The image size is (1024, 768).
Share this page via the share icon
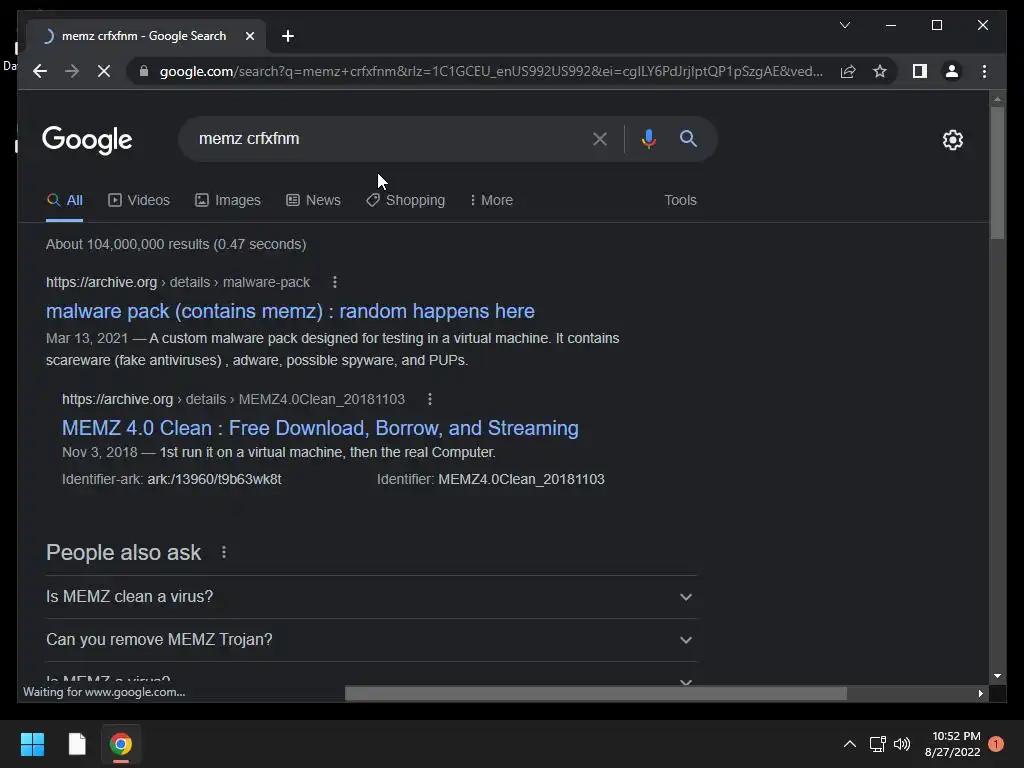(x=848, y=71)
